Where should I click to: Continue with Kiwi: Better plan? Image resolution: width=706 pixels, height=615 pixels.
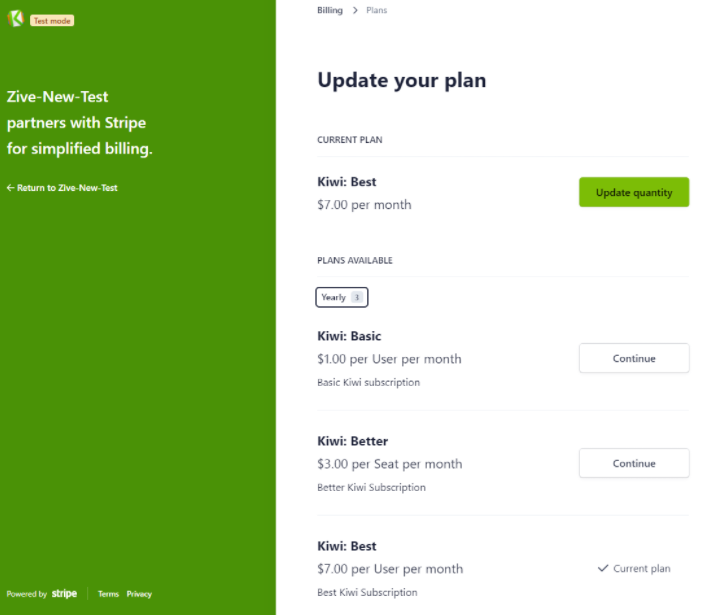point(634,463)
